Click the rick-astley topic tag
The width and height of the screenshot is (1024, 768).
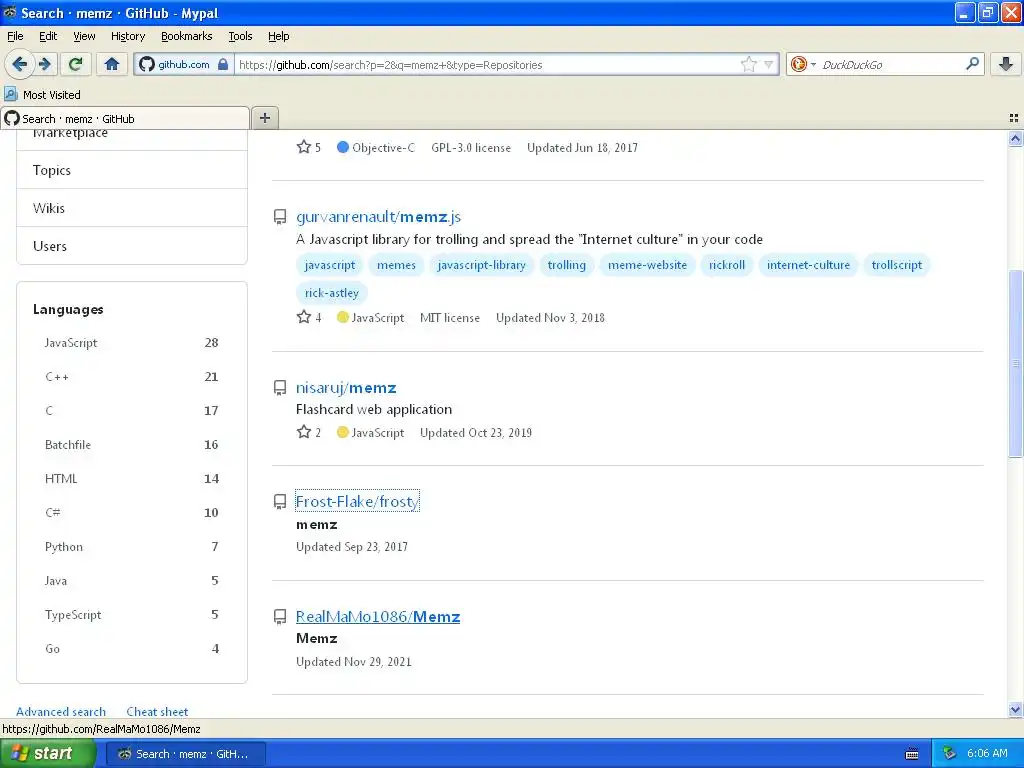pyautogui.click(x=332, y=293)
